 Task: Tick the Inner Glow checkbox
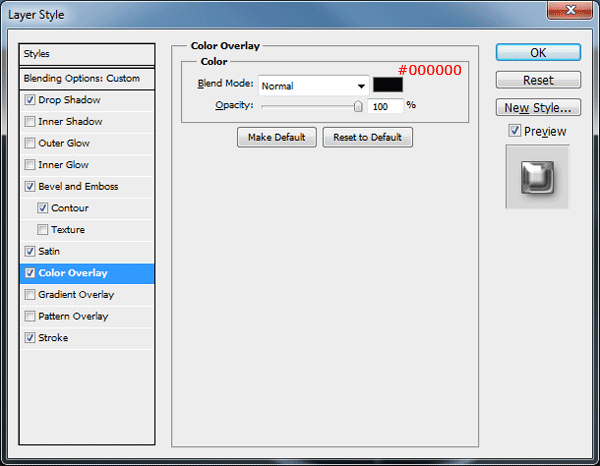[30, 165]
